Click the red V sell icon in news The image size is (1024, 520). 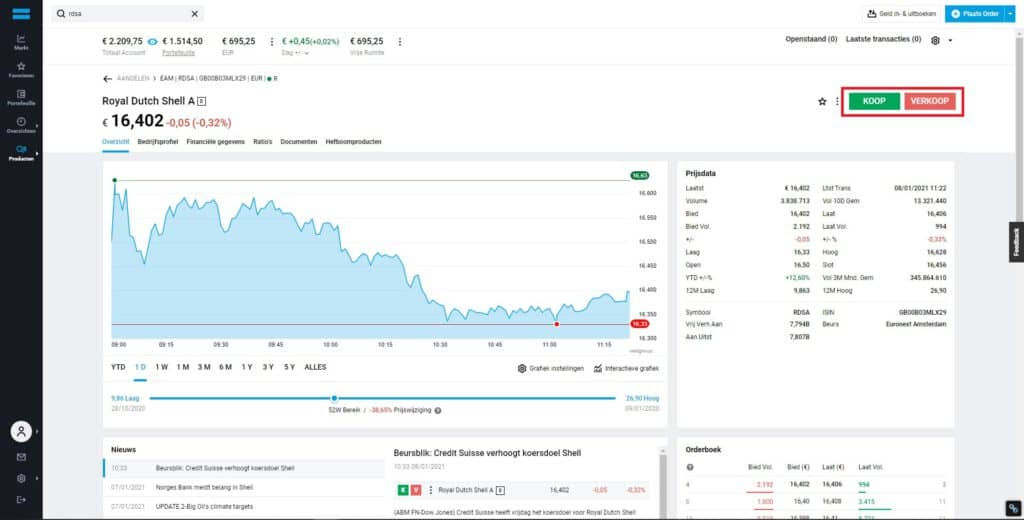click(x=416, y=490)
